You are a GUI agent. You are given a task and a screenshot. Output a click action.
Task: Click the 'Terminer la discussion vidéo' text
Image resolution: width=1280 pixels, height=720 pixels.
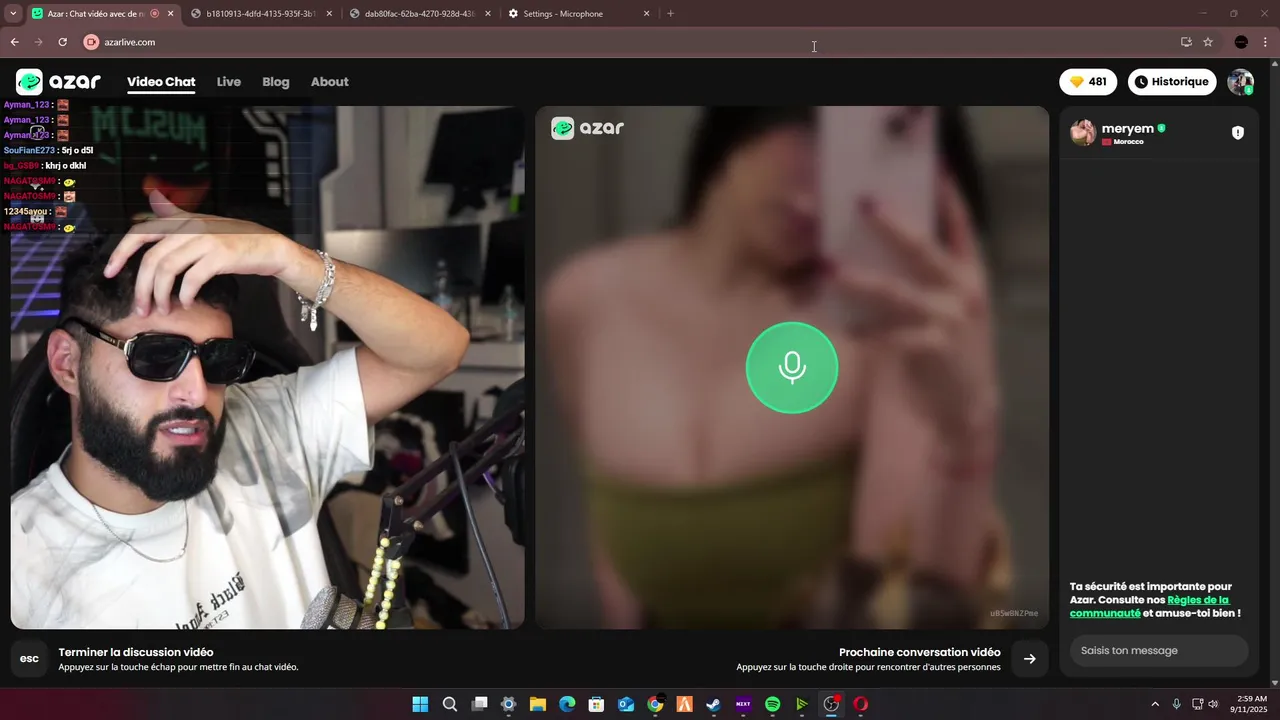136,652
